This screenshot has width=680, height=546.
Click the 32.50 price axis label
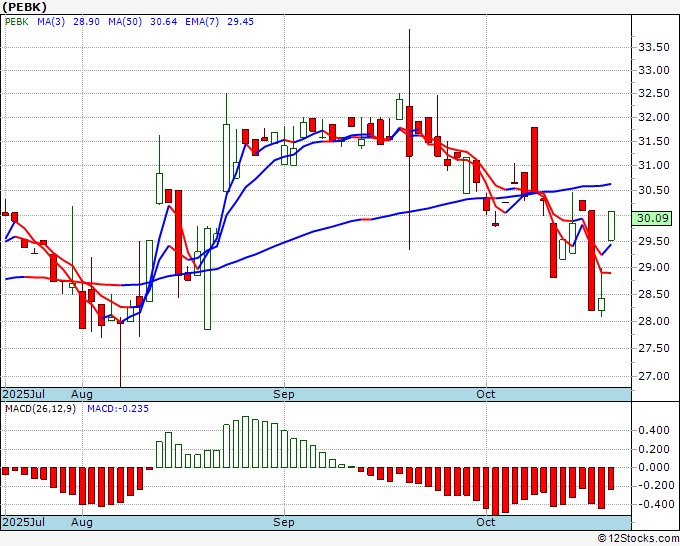654,94
